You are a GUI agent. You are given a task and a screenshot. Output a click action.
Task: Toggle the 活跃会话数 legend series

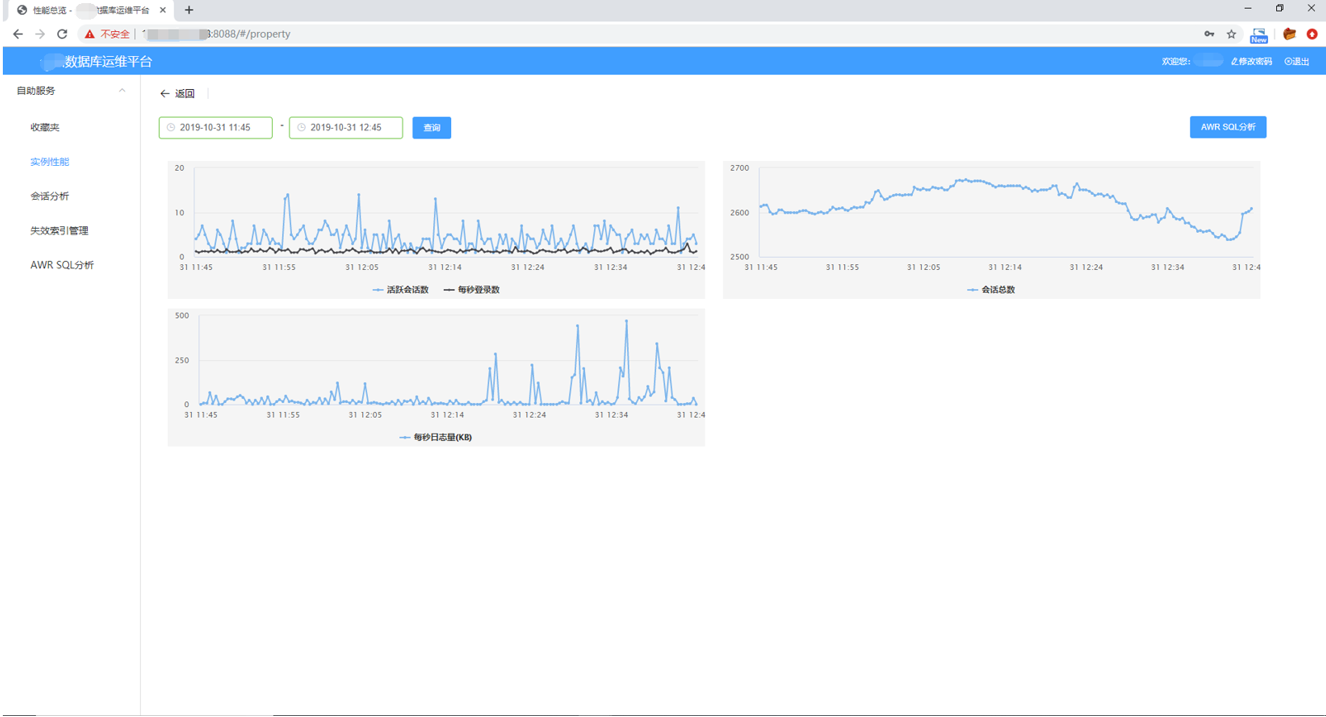tap(401, 290)
